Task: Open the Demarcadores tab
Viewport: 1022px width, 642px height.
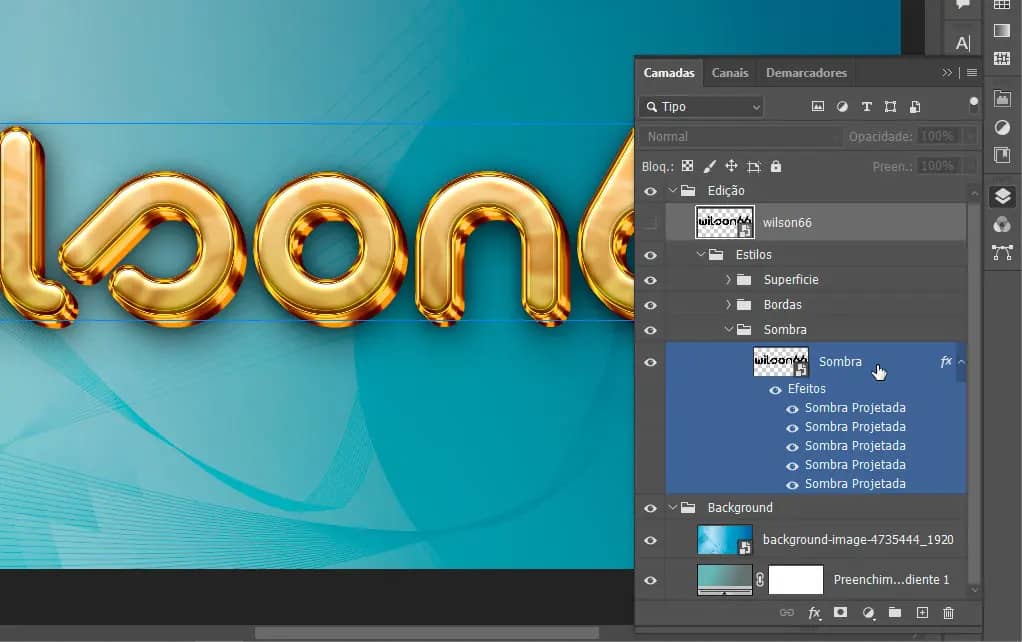Action: click(x=806, y=73)
